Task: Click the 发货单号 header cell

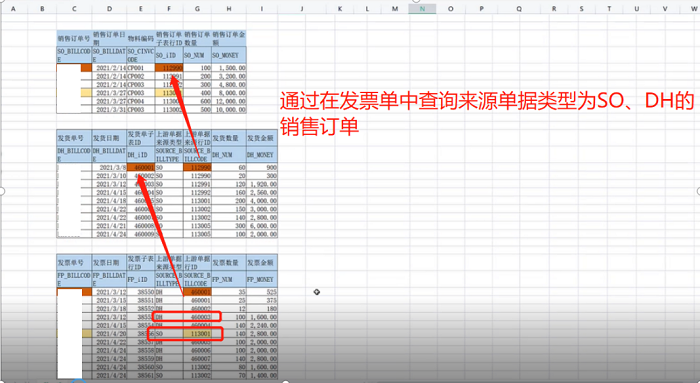Action: pyautogui.click(x=74, y=138)
